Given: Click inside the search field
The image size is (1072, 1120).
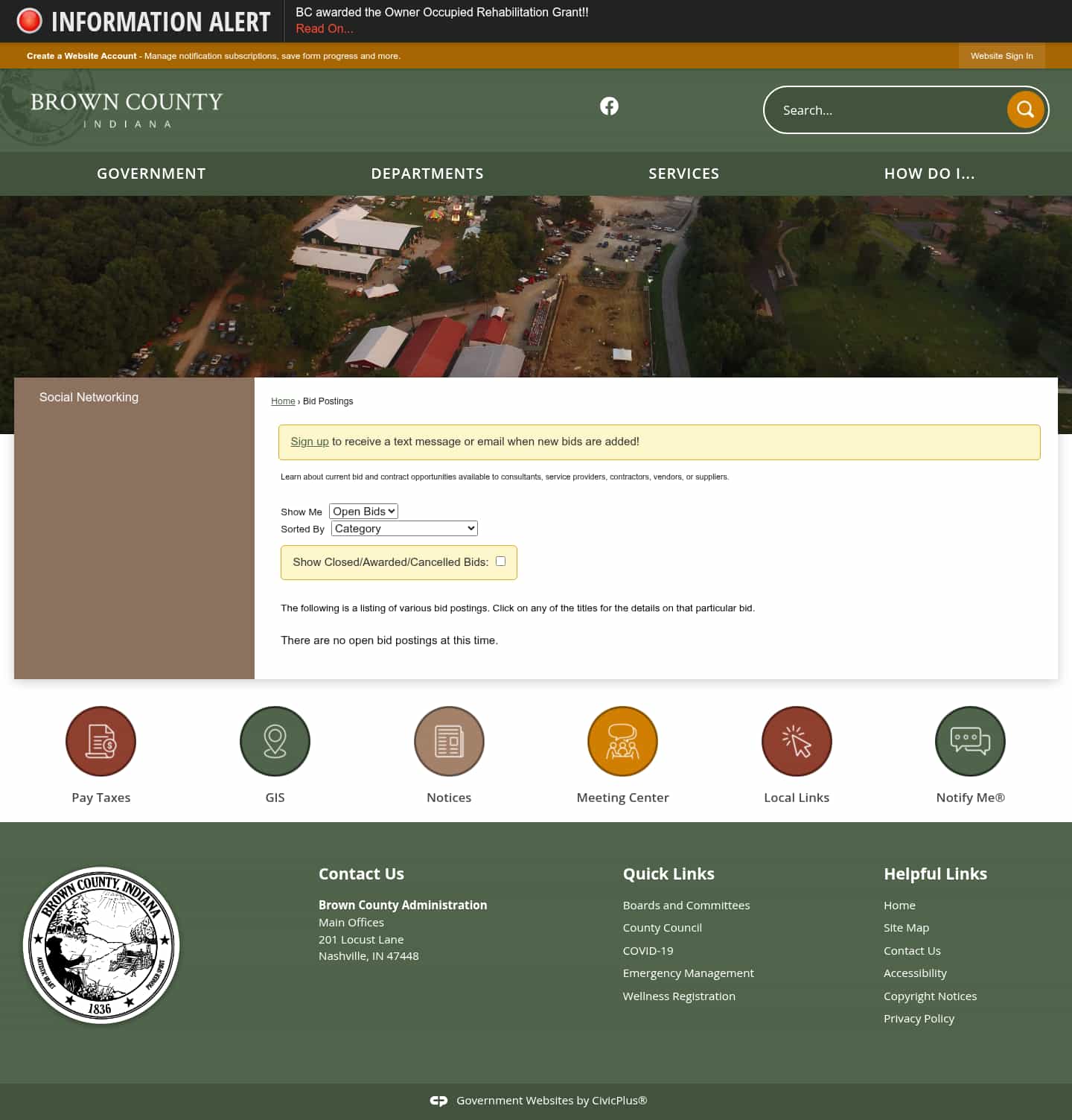Looking at the screenshot, I should pyautogui.click(x=878, y=109).
